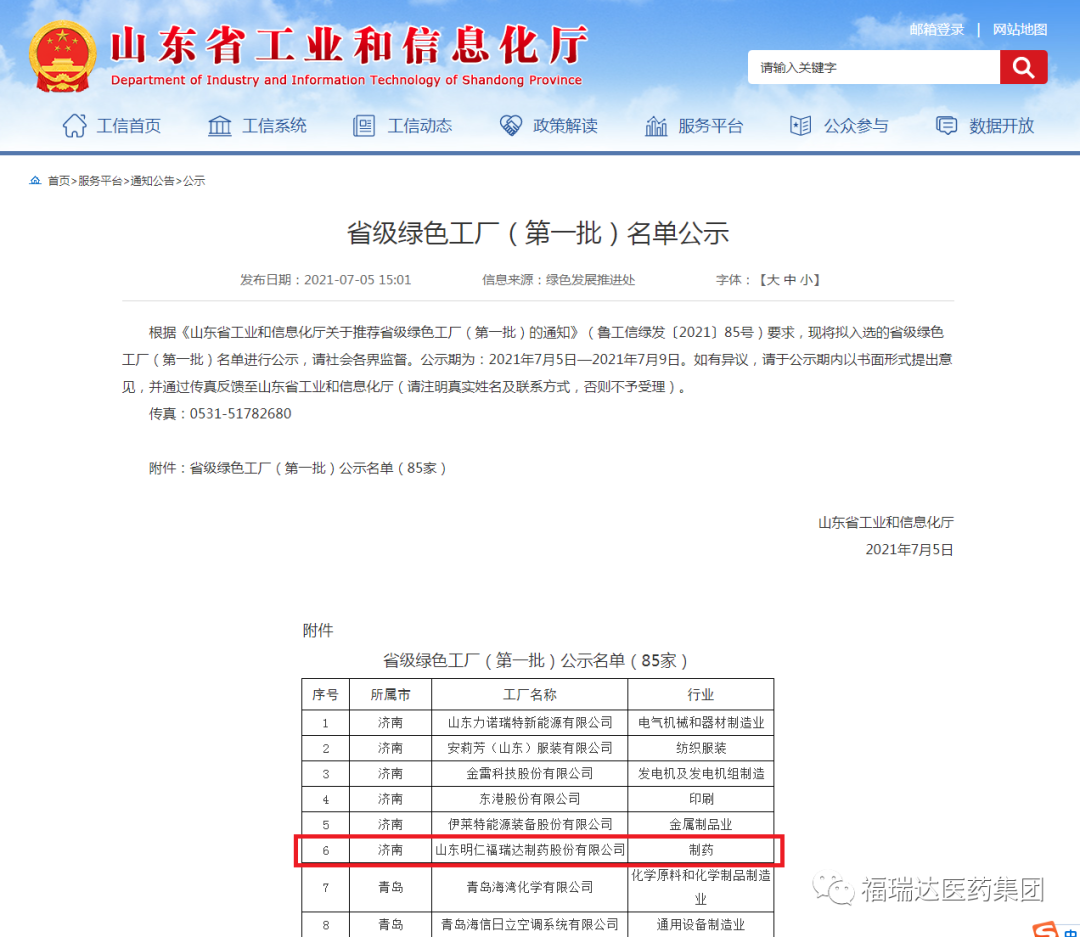This screenshot has height=937, width=1080.
Task: Click the attachment line 省级绿色工厂（第一批）公示名单（85家）
Action: [318, 468]
